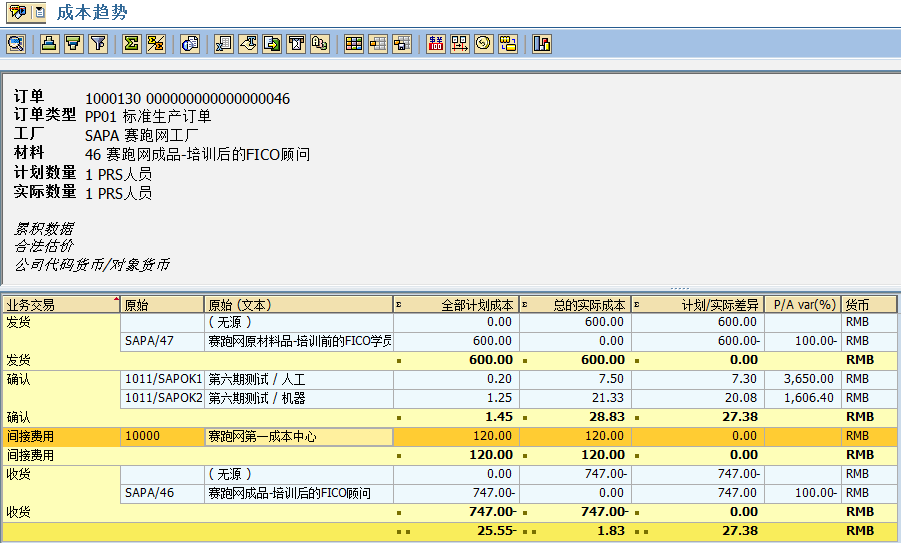Open the Word processing export icon
This screenshot has height=543, width=901.
point(248,44)
